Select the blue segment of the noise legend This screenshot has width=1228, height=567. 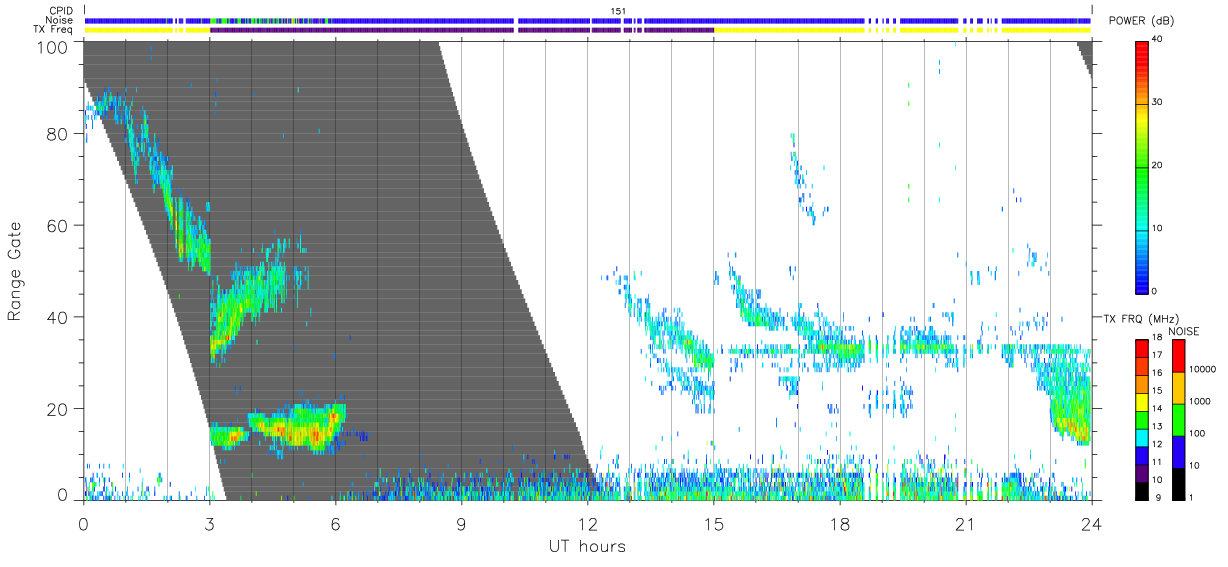(x=1179, y=450)
